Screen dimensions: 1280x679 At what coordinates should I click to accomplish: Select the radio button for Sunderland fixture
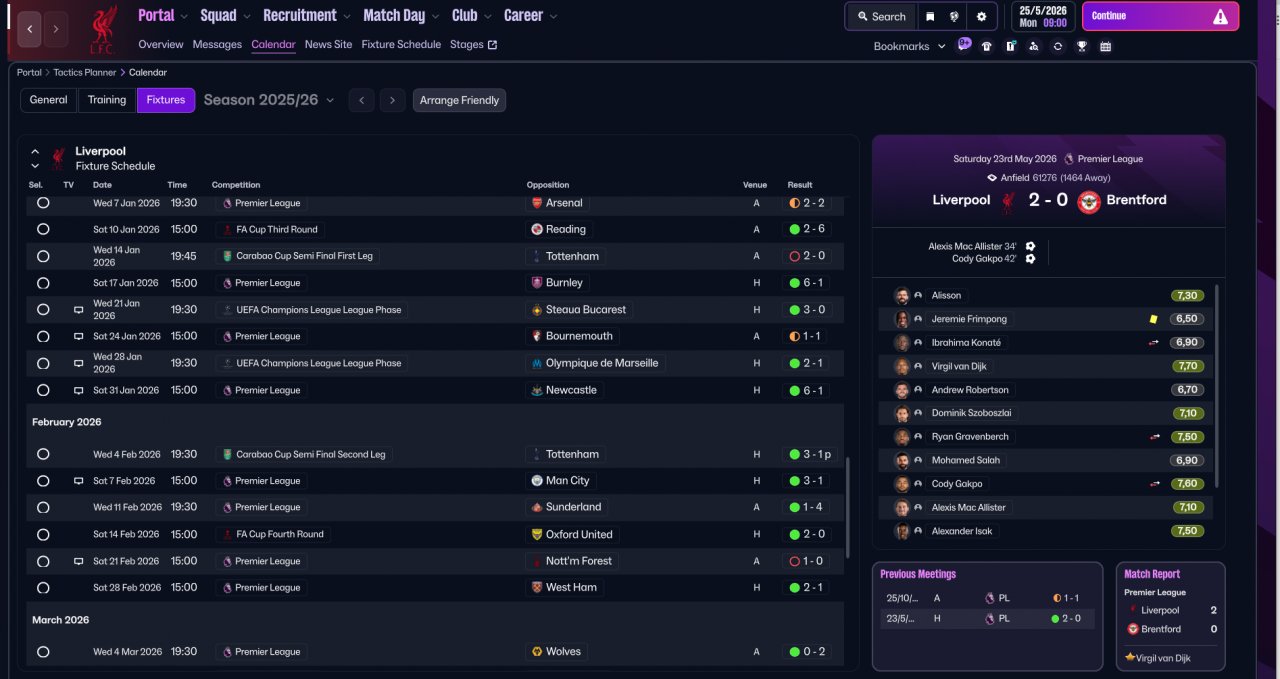43,507
